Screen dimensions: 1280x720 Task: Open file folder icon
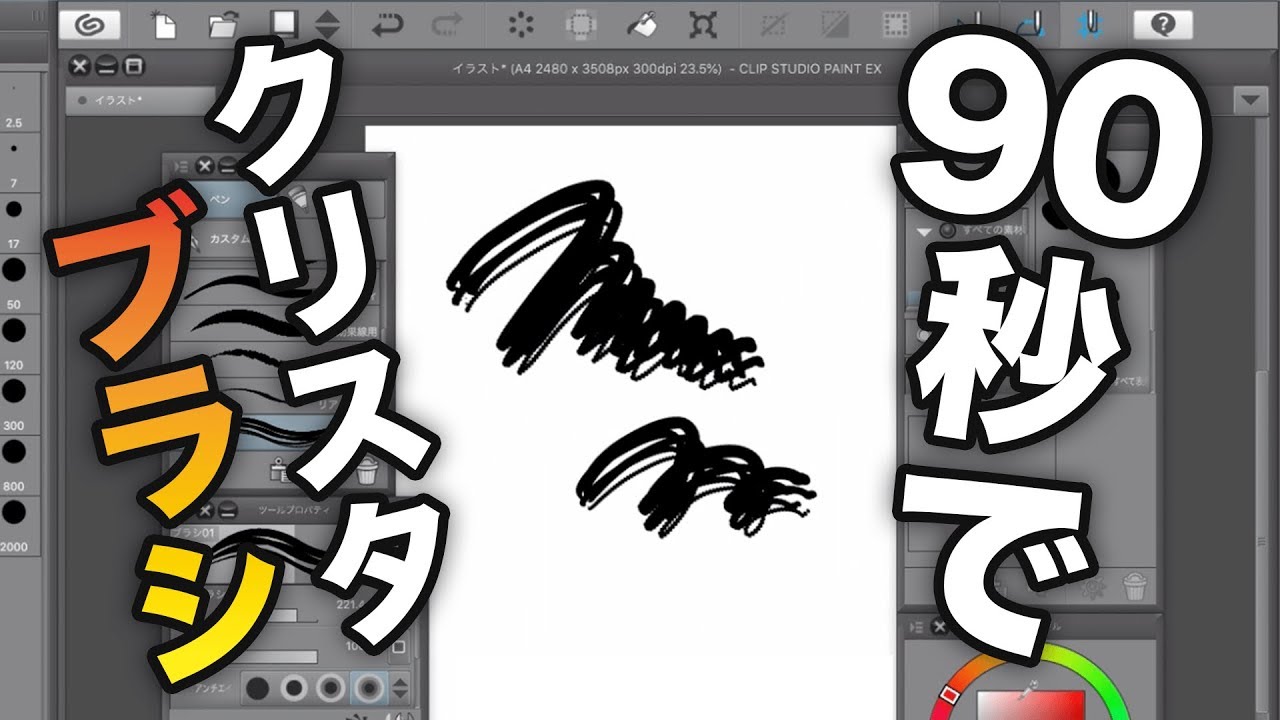pyautogui.click(x=224, y=25)
